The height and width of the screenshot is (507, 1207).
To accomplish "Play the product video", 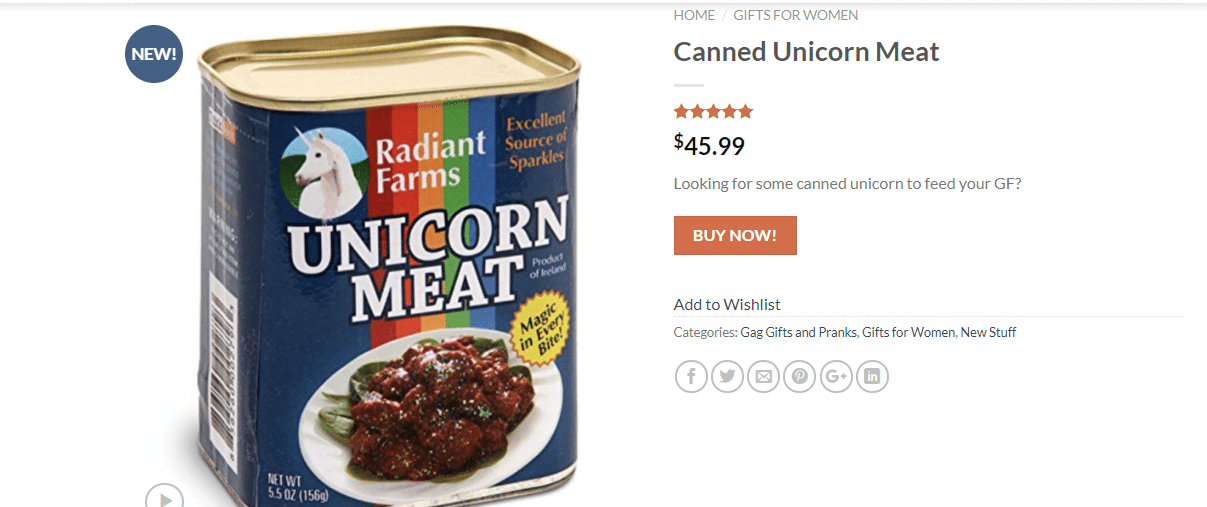I will [x=164, y=498].
